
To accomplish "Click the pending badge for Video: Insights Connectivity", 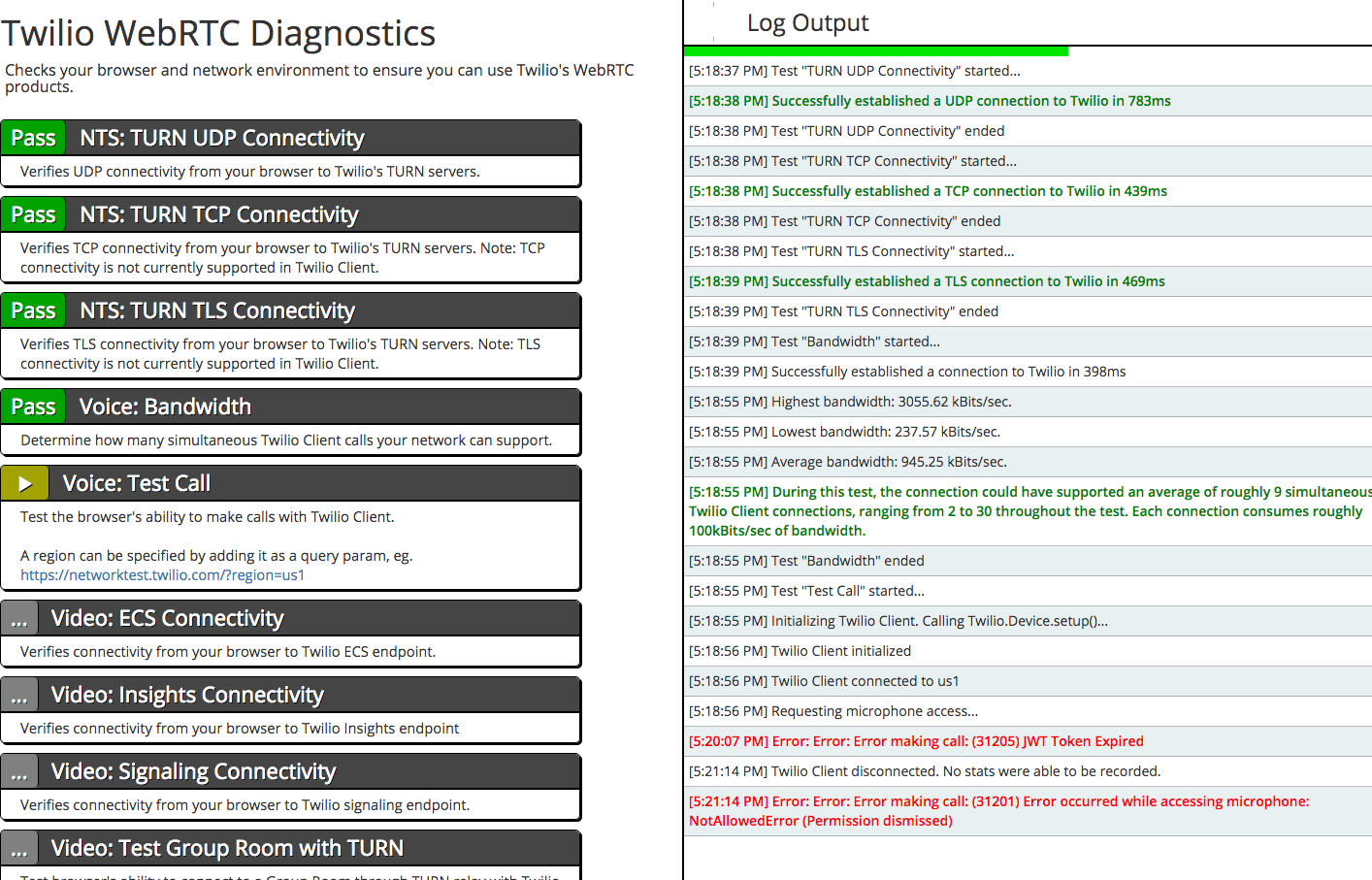I will (19, 695).
